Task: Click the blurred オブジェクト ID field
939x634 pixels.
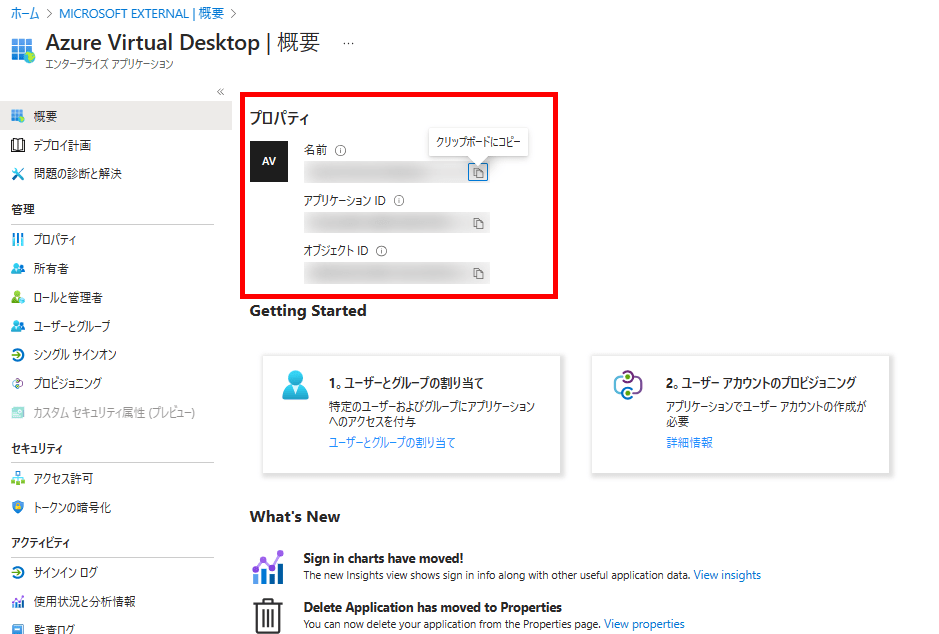Action: pos(396,273)
